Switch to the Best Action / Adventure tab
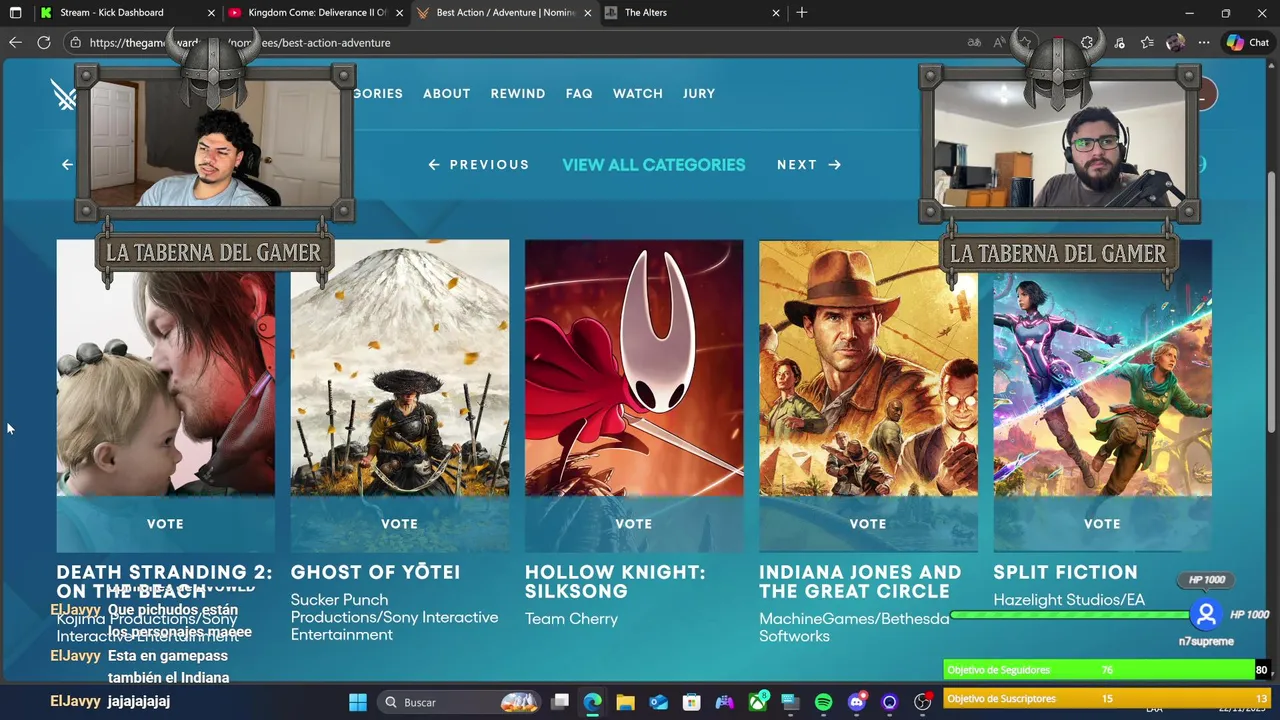Viewport: 1280px width, 720px height. (x=505, y=13)
